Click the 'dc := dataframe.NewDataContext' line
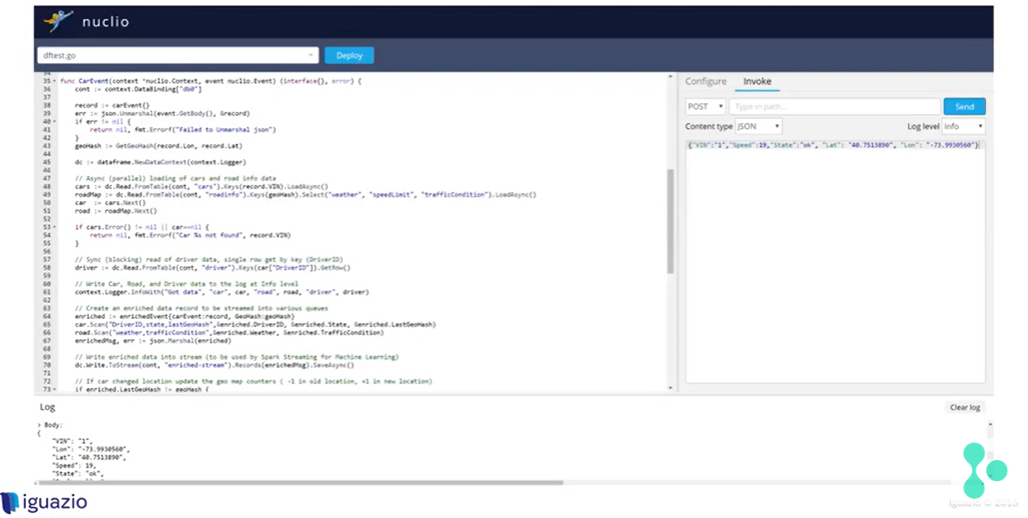The image size is (1028, 518). point(161,162)
